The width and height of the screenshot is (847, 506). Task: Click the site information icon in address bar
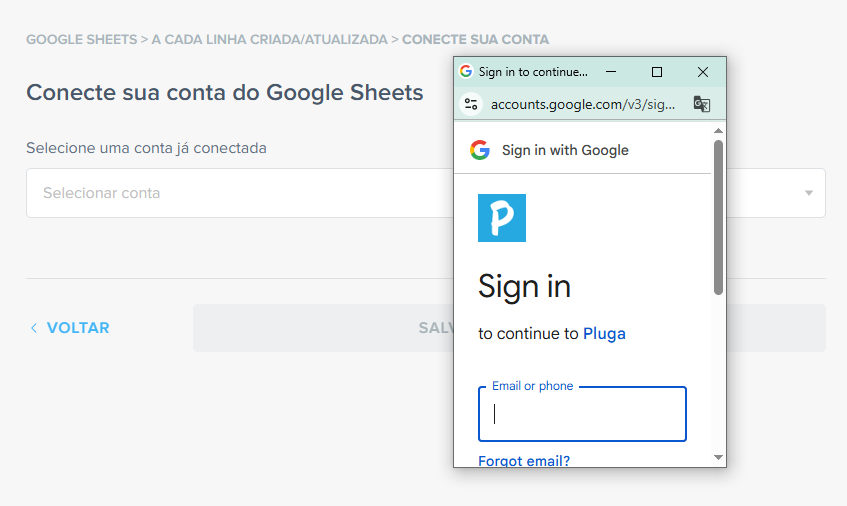[x=471, y=104]
